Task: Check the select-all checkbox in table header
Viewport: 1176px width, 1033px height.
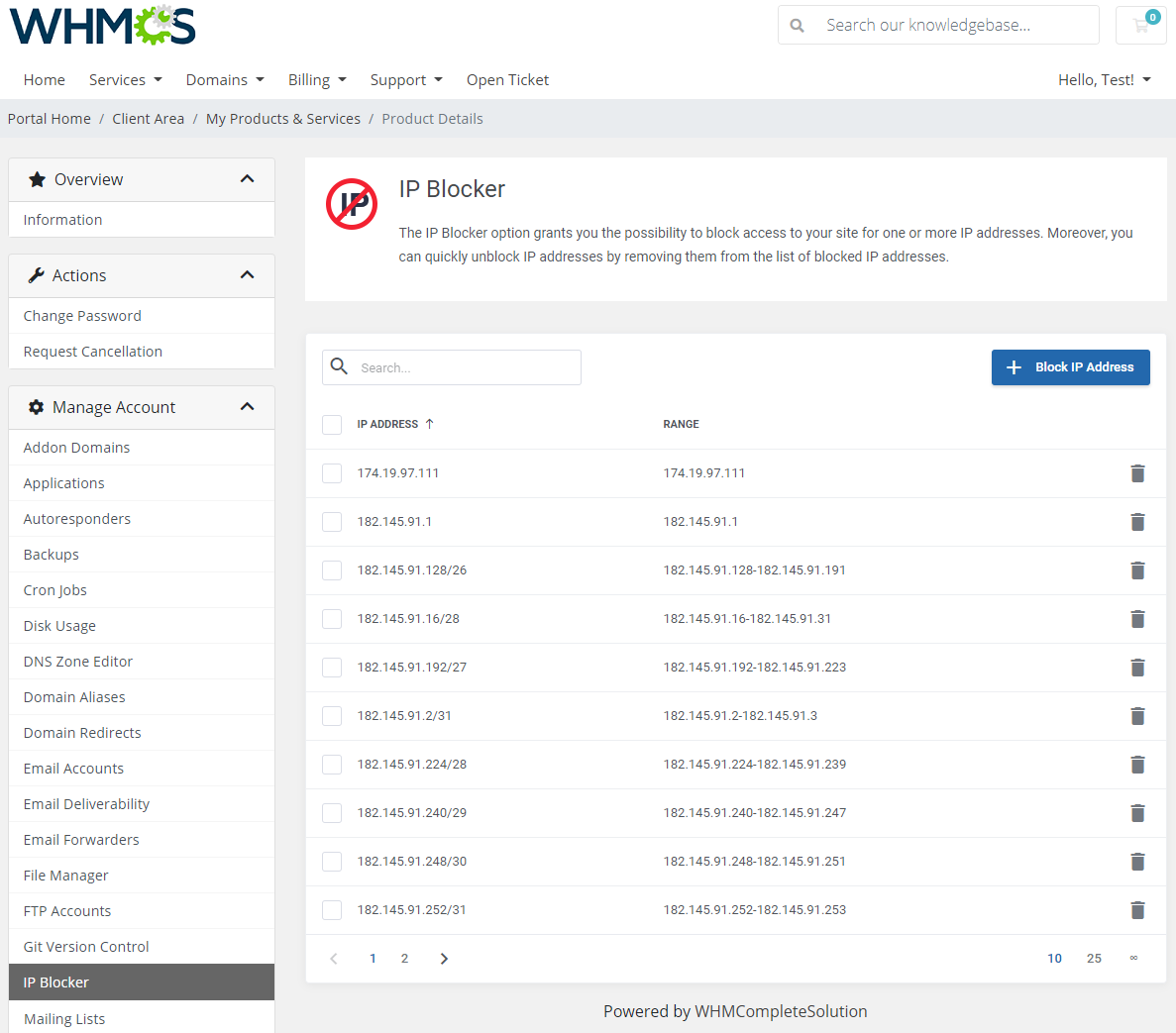Action: [332, 424]
